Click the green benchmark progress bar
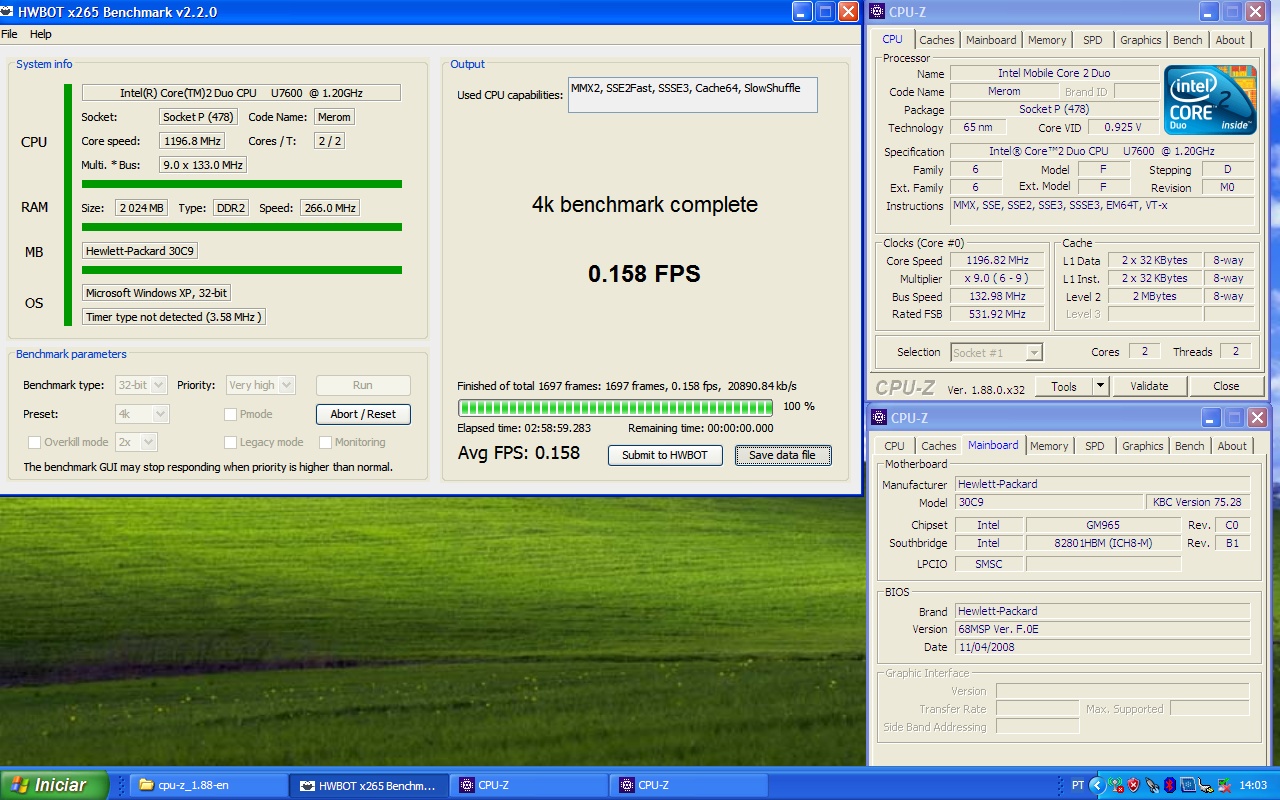This screenshot has width=1280, height=800. click(615, 407)
